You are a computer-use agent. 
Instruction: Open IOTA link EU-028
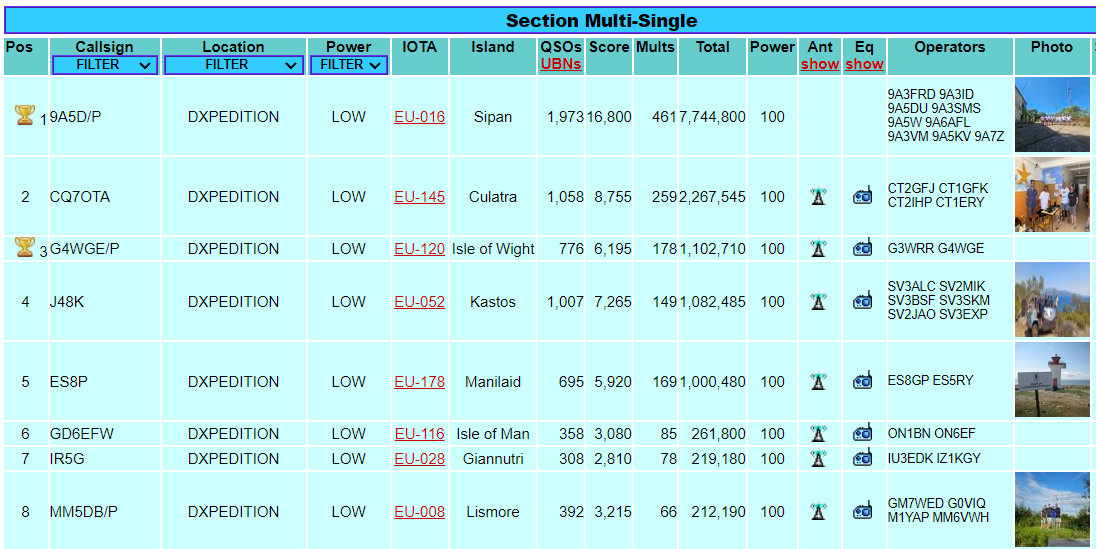coord(419,459)
